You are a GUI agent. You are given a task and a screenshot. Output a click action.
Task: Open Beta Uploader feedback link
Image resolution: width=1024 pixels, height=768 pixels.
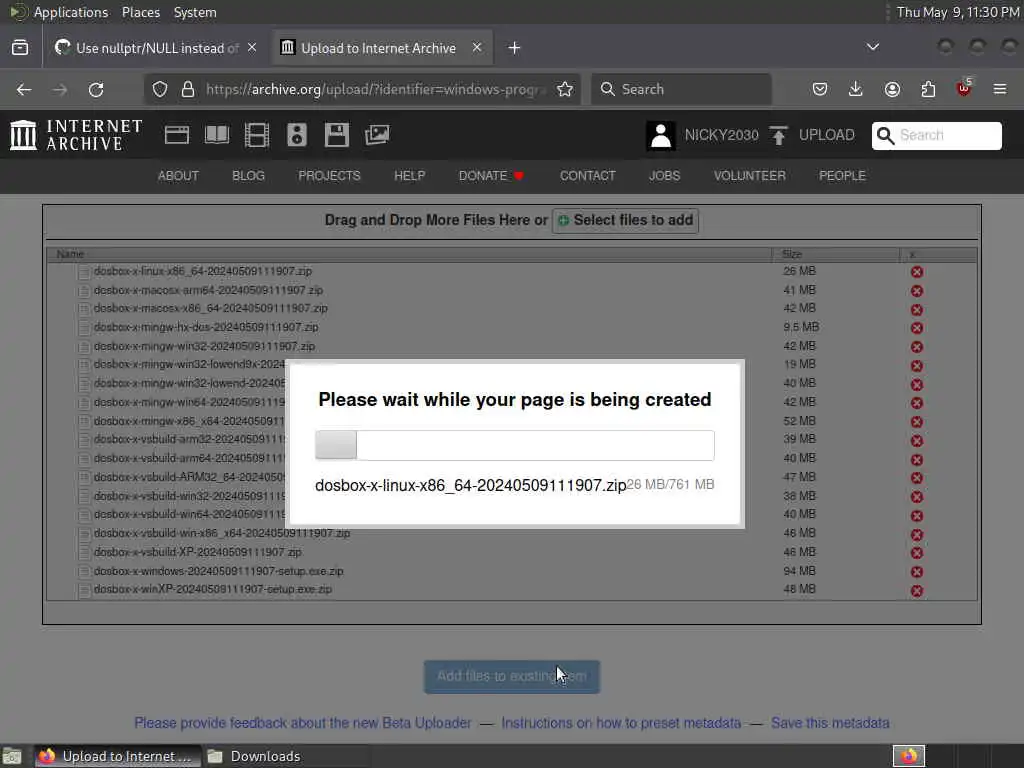coord(303,723)
